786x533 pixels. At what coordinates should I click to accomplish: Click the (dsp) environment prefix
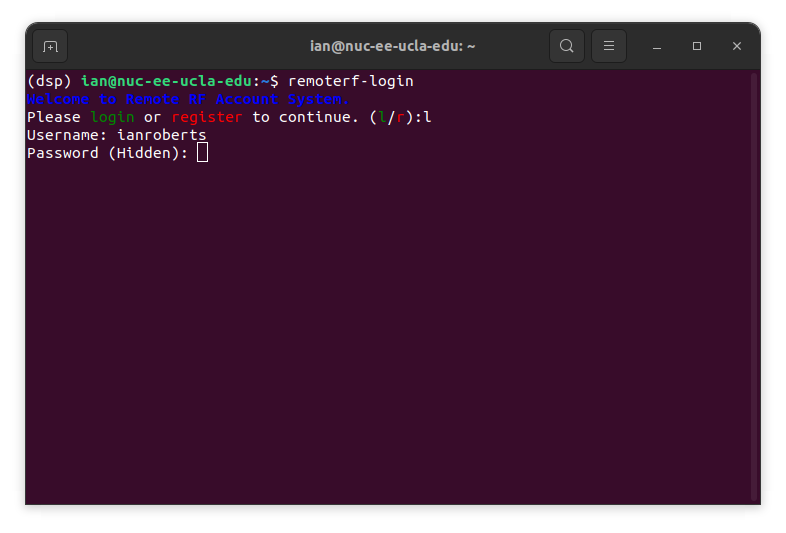49,80
